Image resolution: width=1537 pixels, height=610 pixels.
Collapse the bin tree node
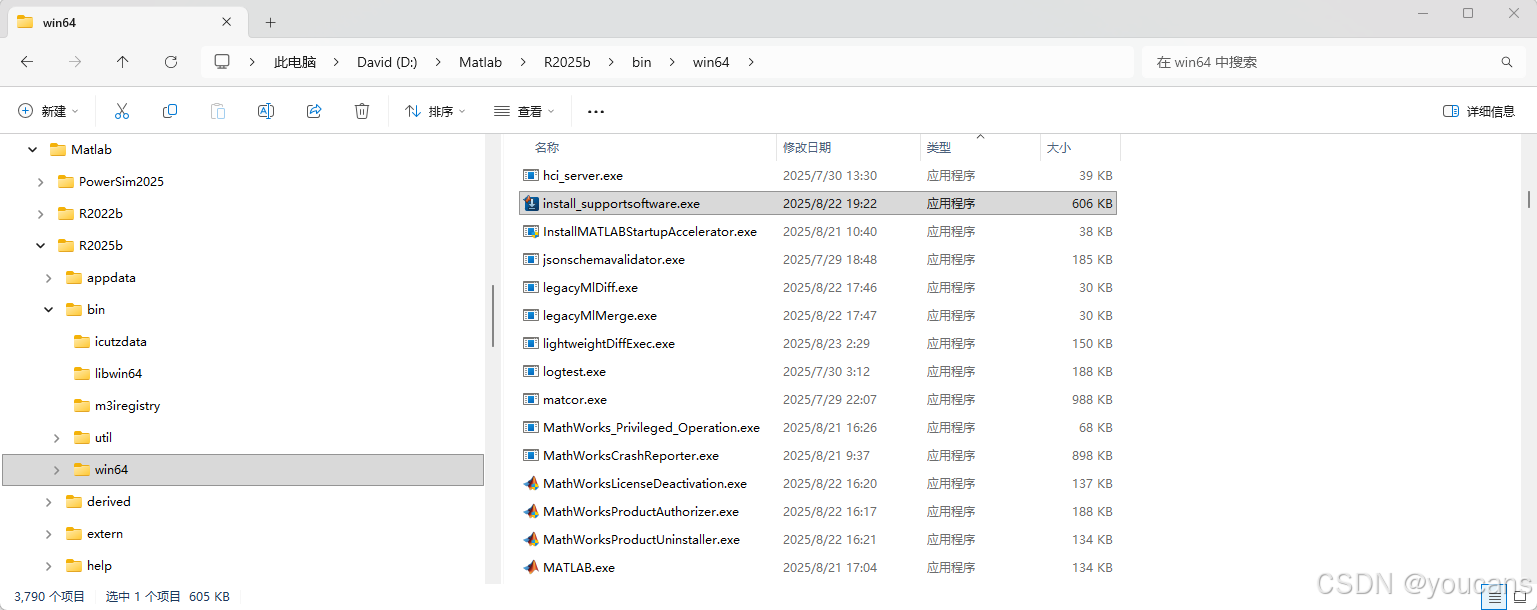(x=48, y=310)
